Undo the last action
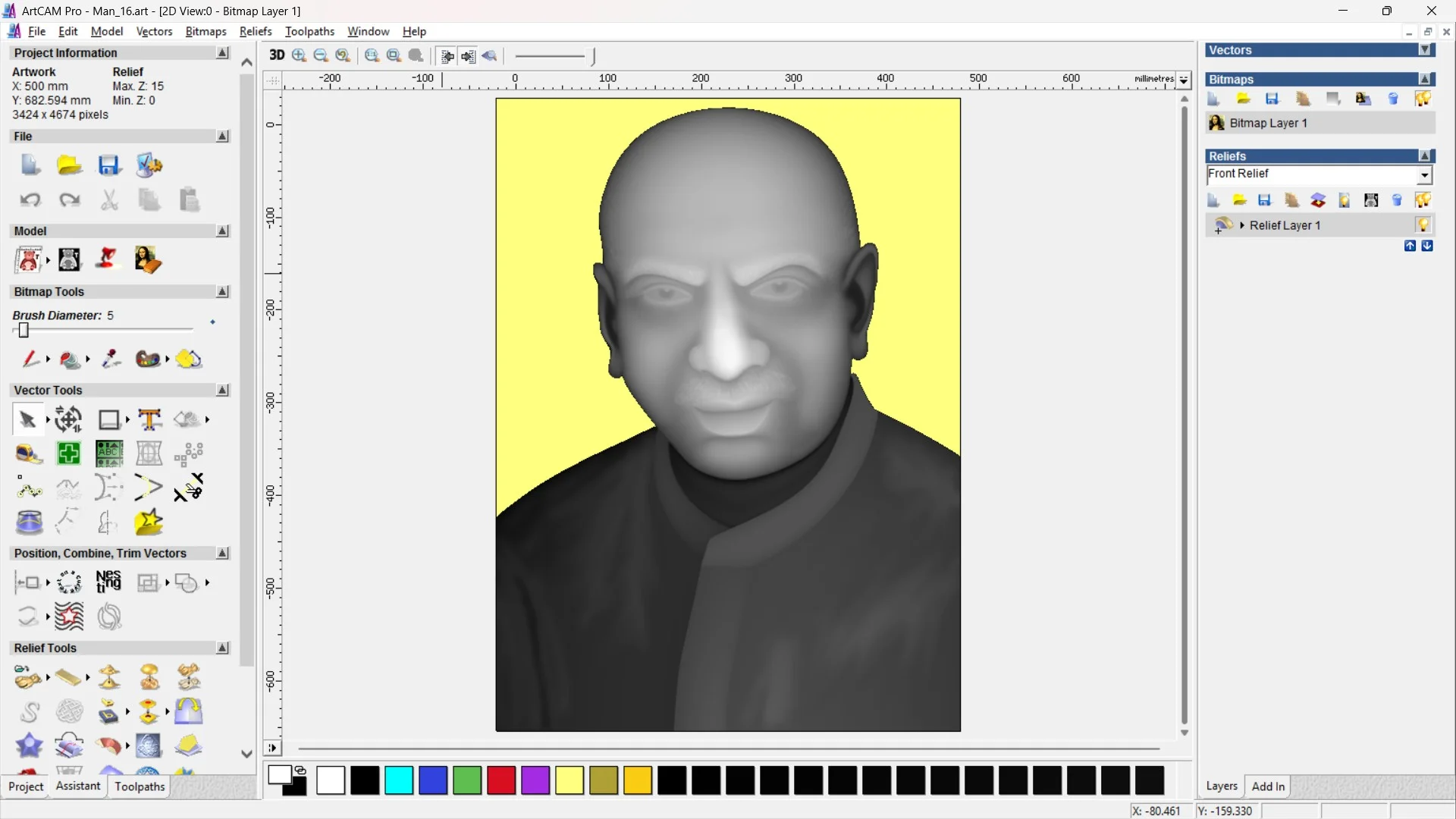Image resolution: width=1456 pixels, height=819 pixels. tap(30, 199)
